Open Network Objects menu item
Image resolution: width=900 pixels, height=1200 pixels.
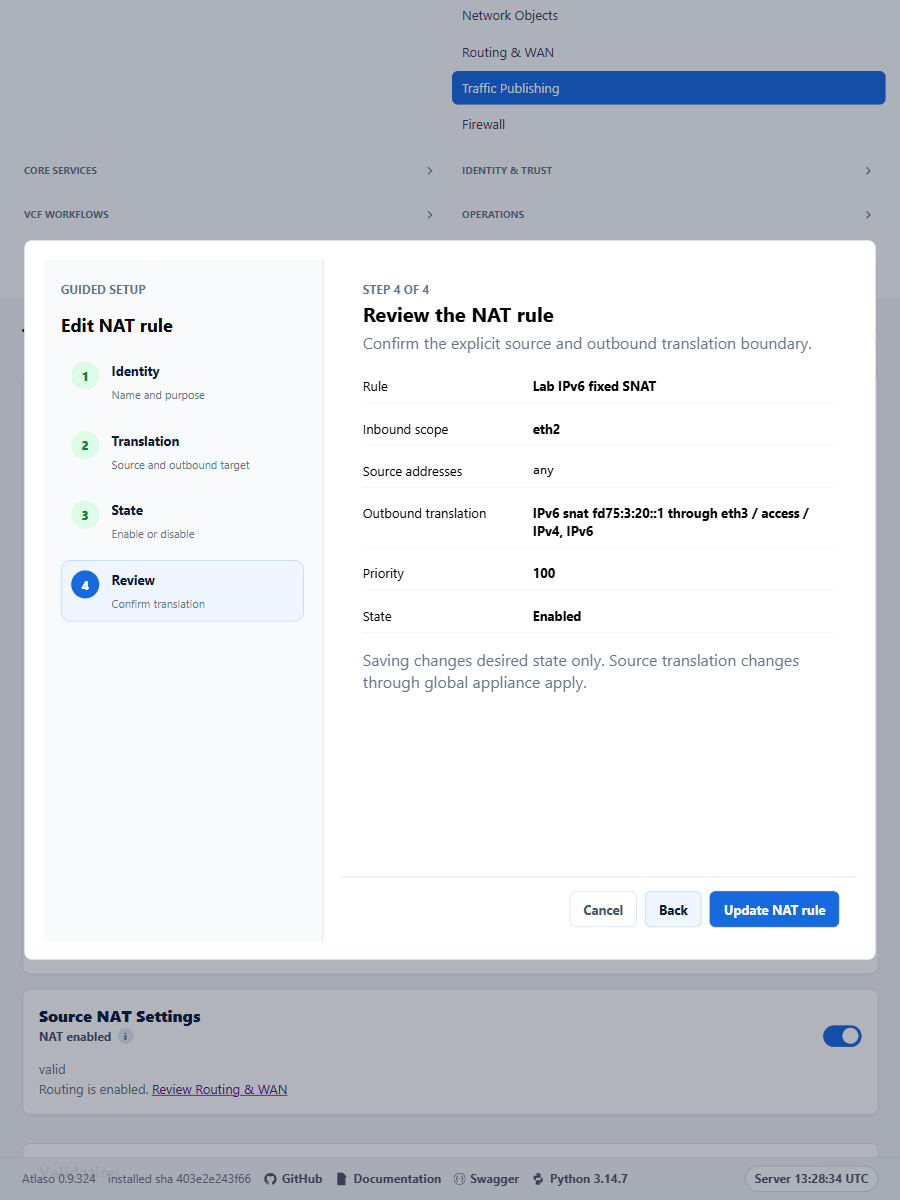669,16
